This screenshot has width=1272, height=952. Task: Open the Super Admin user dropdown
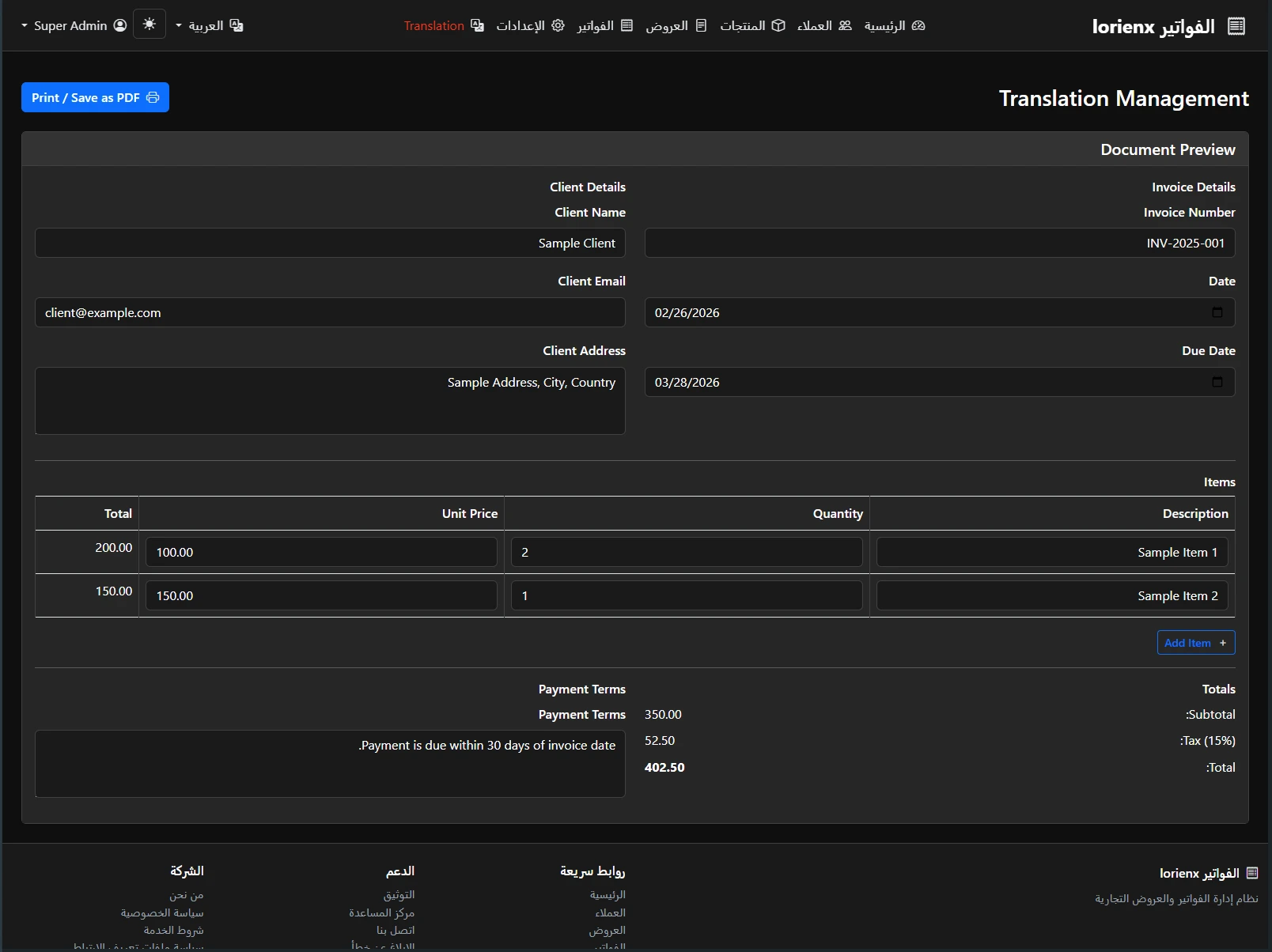tap(74, 25)
